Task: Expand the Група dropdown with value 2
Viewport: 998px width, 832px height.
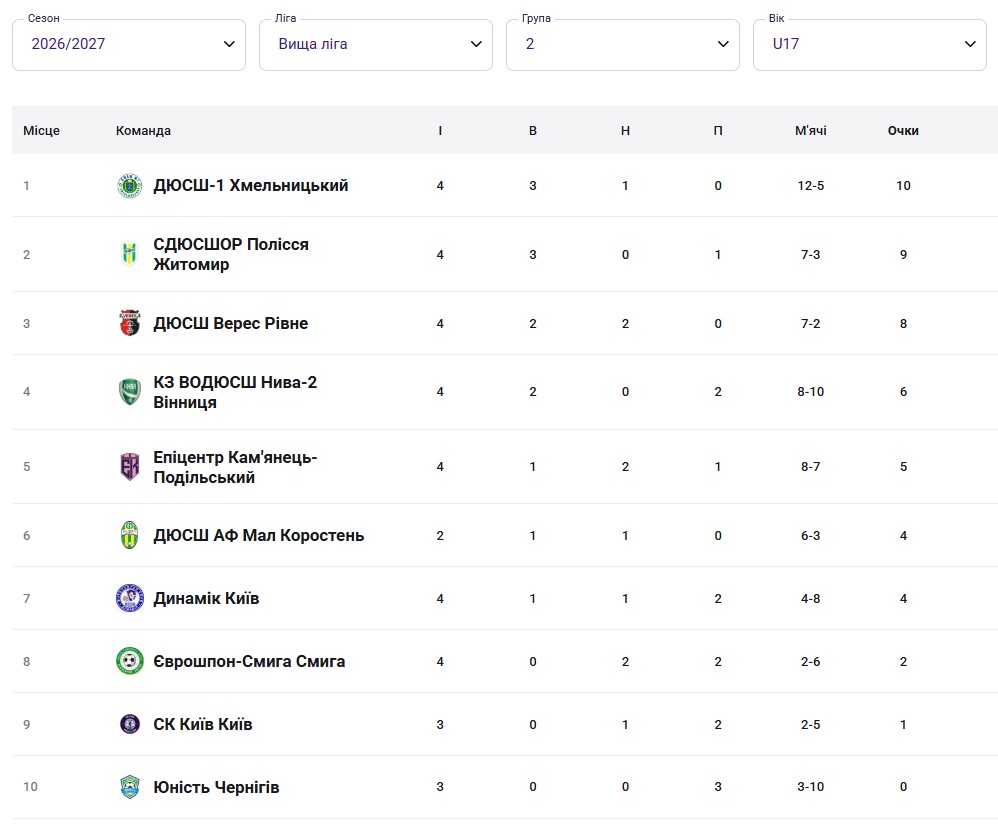Action: (x=622, y=45)
